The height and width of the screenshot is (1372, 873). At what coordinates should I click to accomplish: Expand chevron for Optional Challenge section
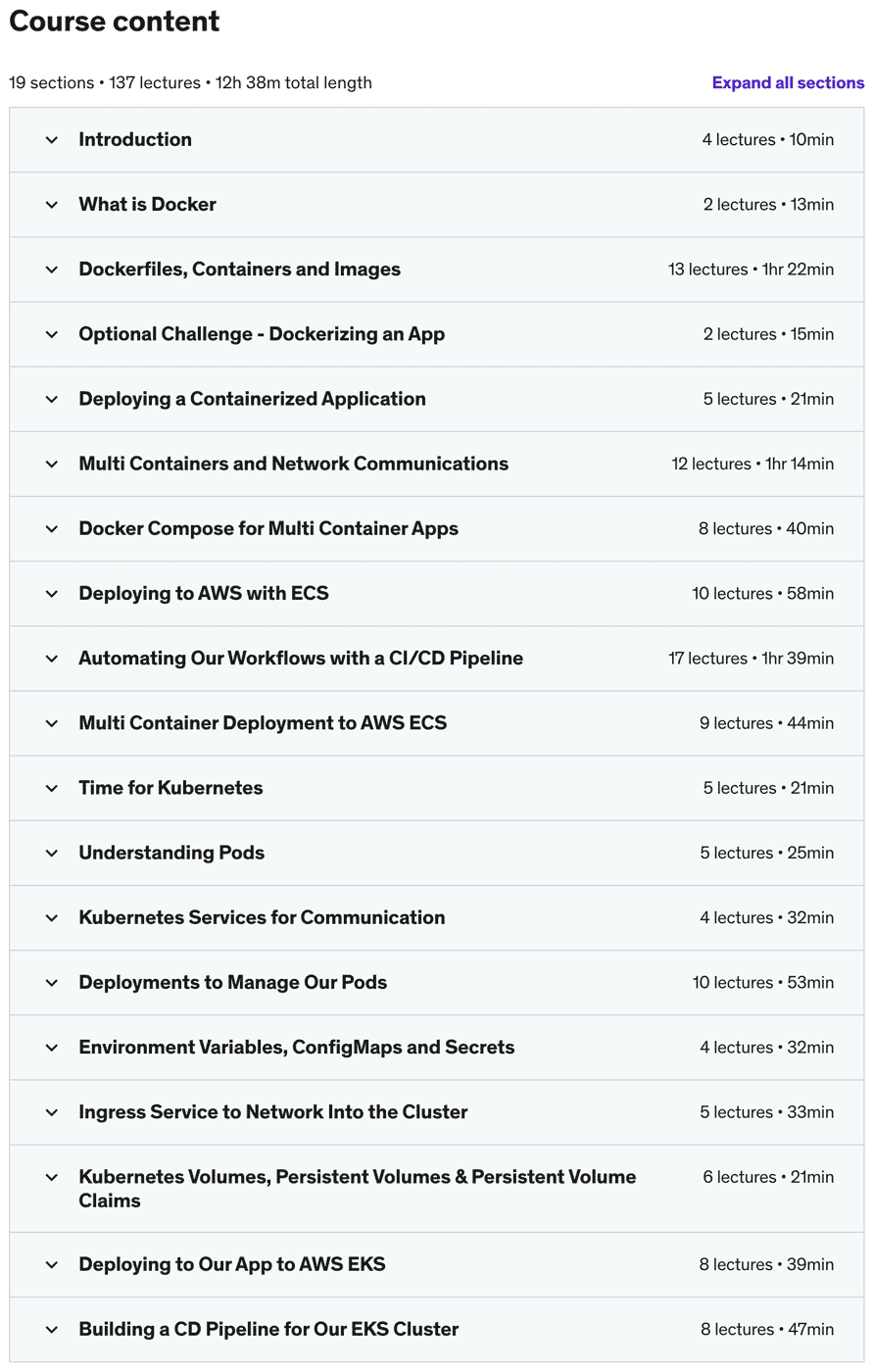pos(52,334)
